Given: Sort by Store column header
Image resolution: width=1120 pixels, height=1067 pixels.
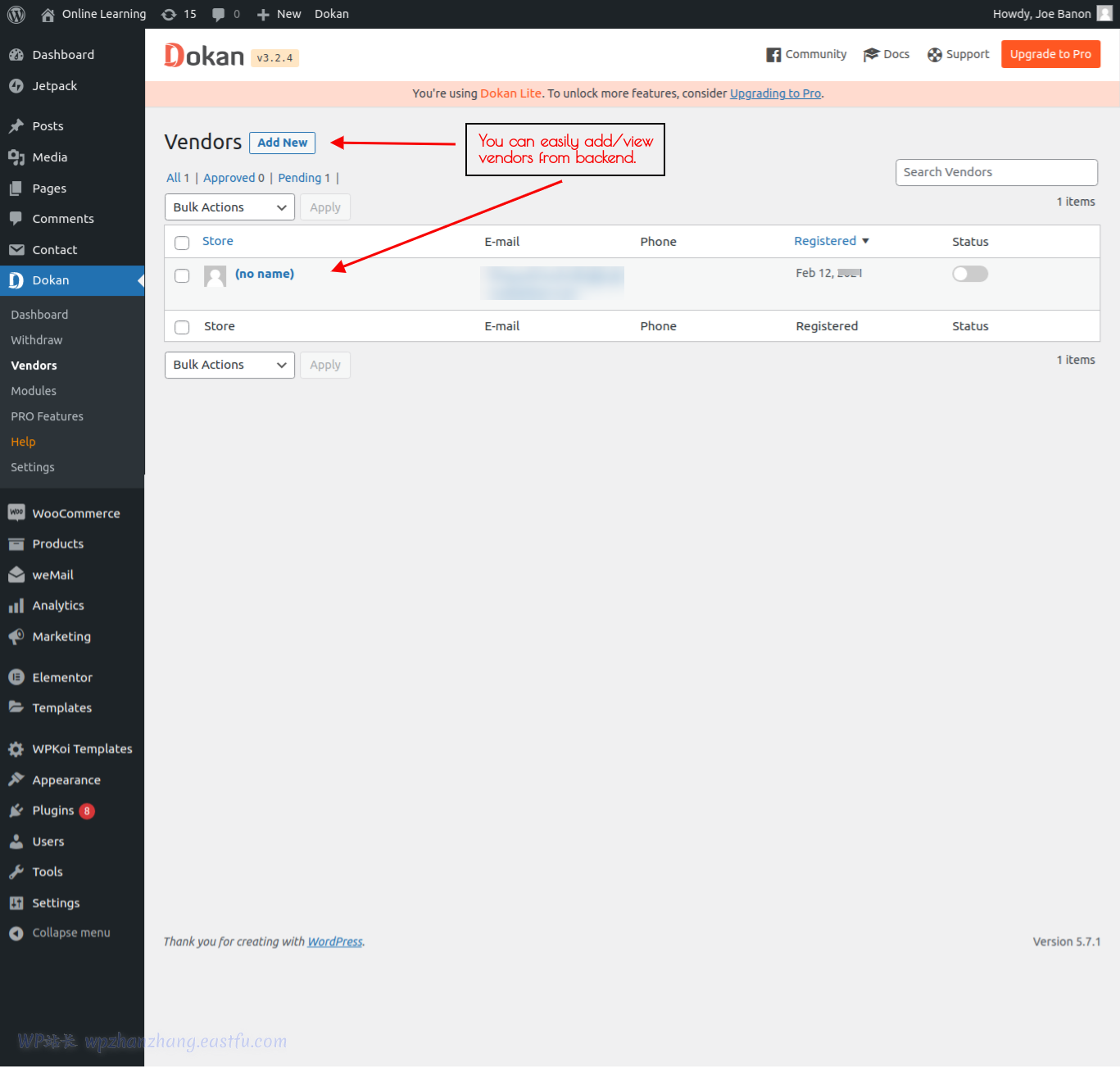Looking at the screenshot, I should tap(218, 241).
